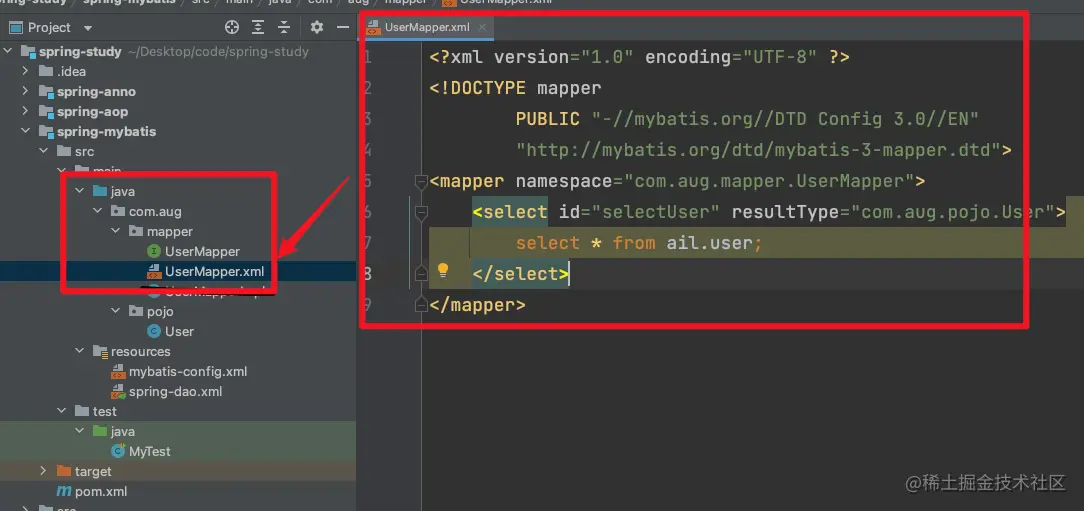Select the target folder row
This screenshot has height=511, width=1084.
pyautogui.click(x=178, y=472)
